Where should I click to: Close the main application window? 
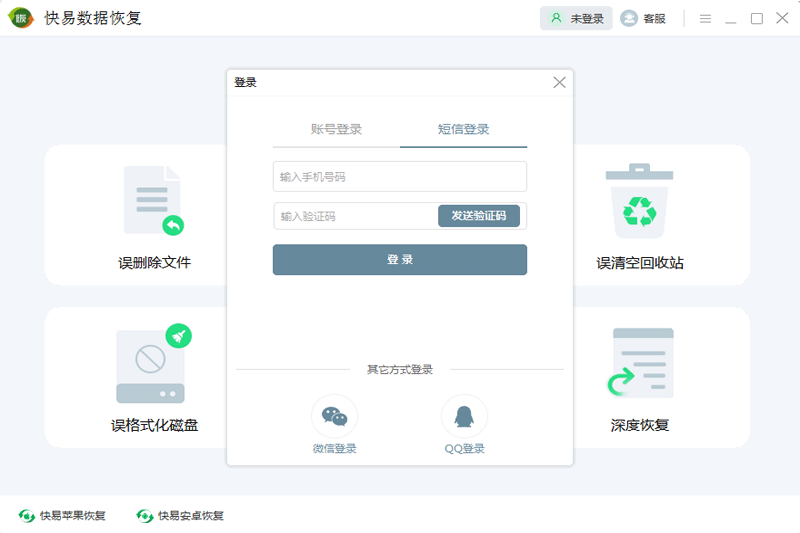pos(782,18)
